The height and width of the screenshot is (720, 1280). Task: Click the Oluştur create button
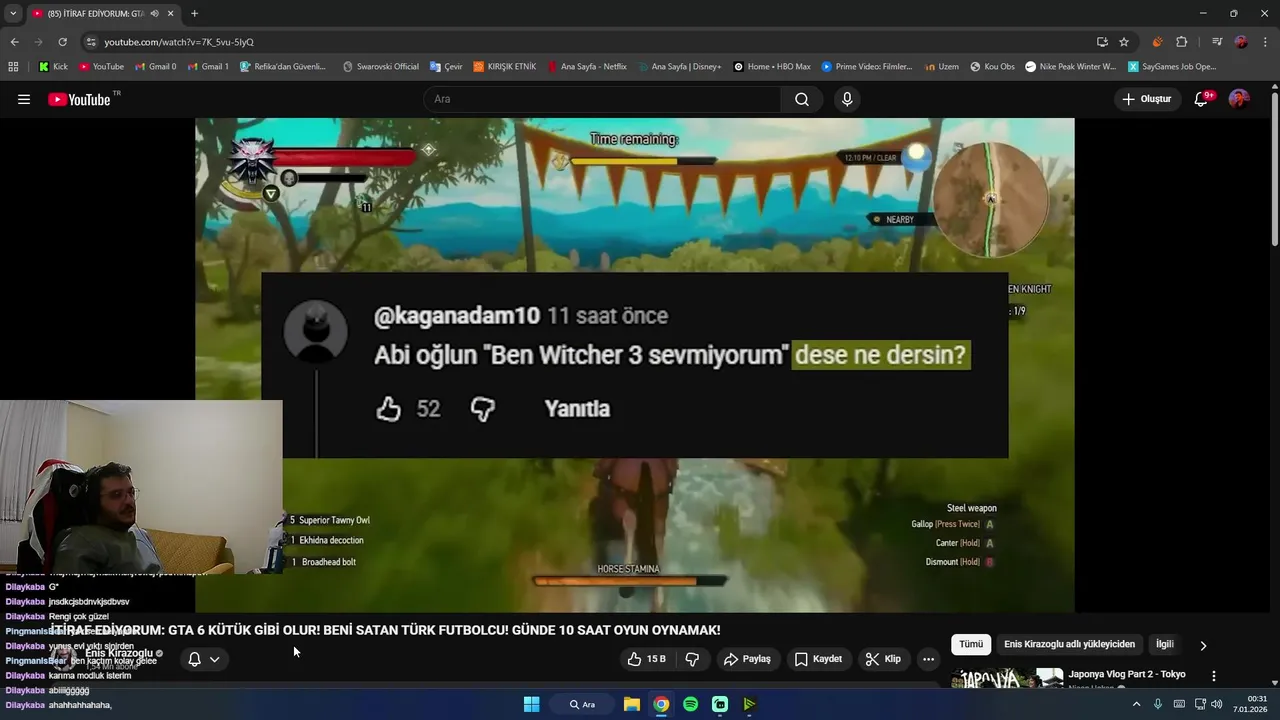click(1146, 99)
